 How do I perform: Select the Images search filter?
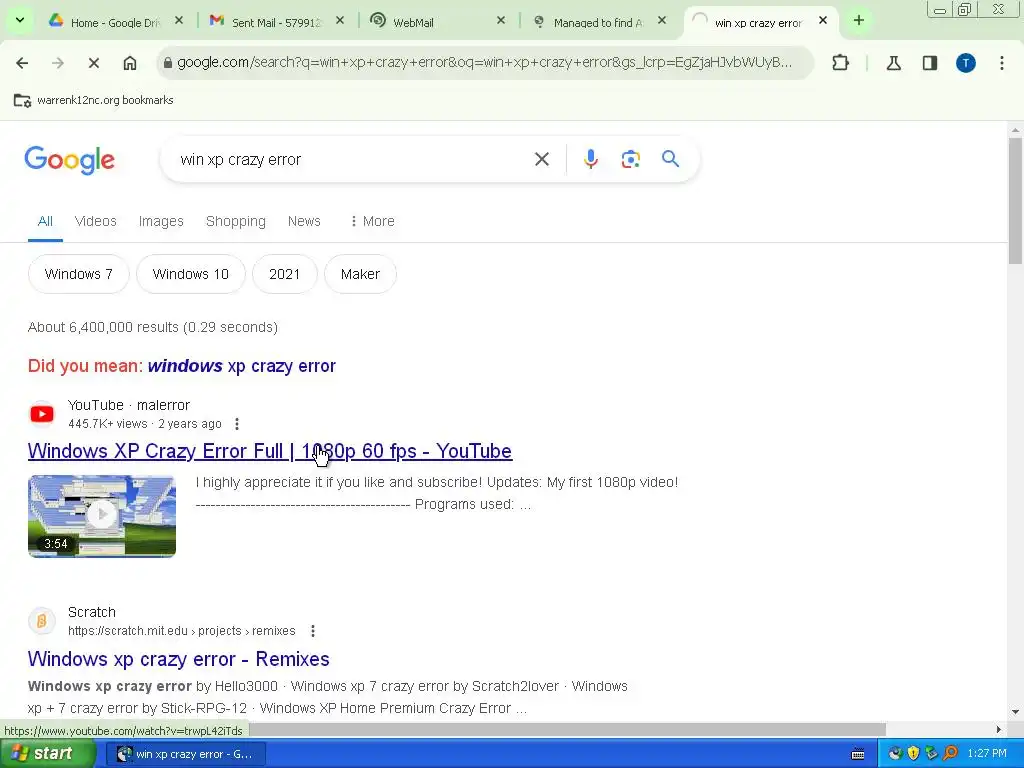161,221
